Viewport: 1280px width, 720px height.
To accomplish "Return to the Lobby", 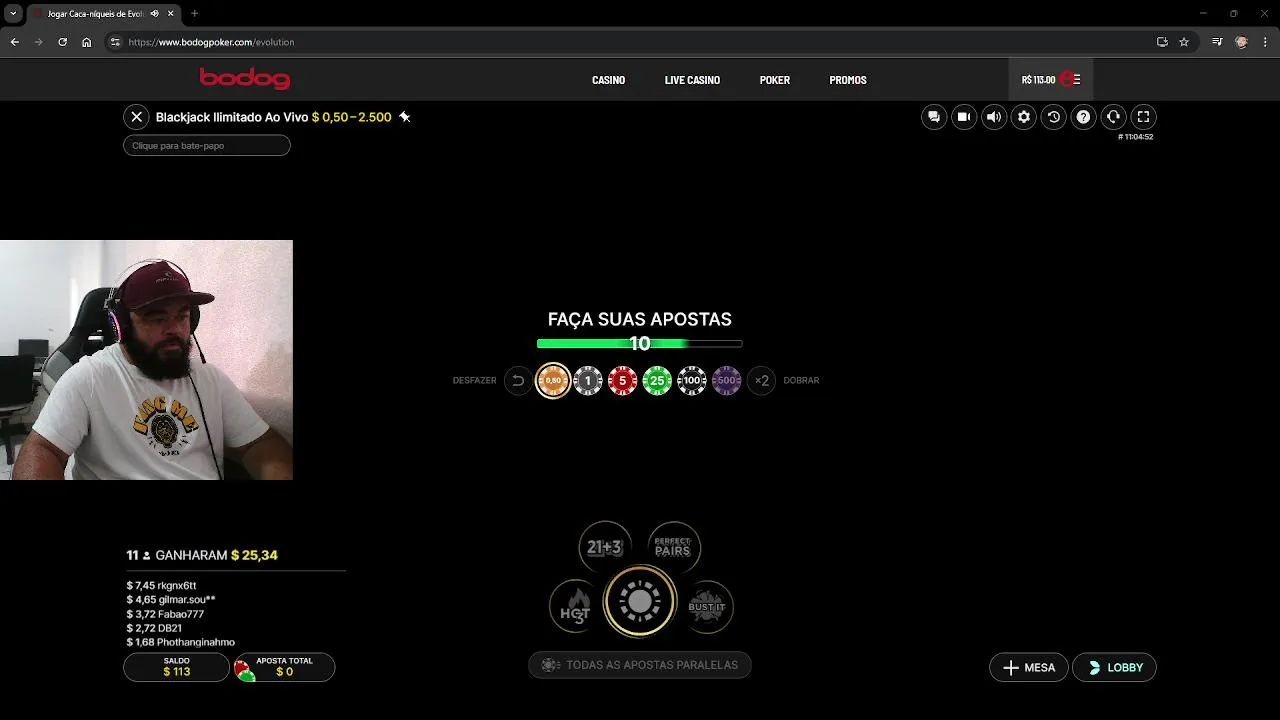I will (1114, 668).
